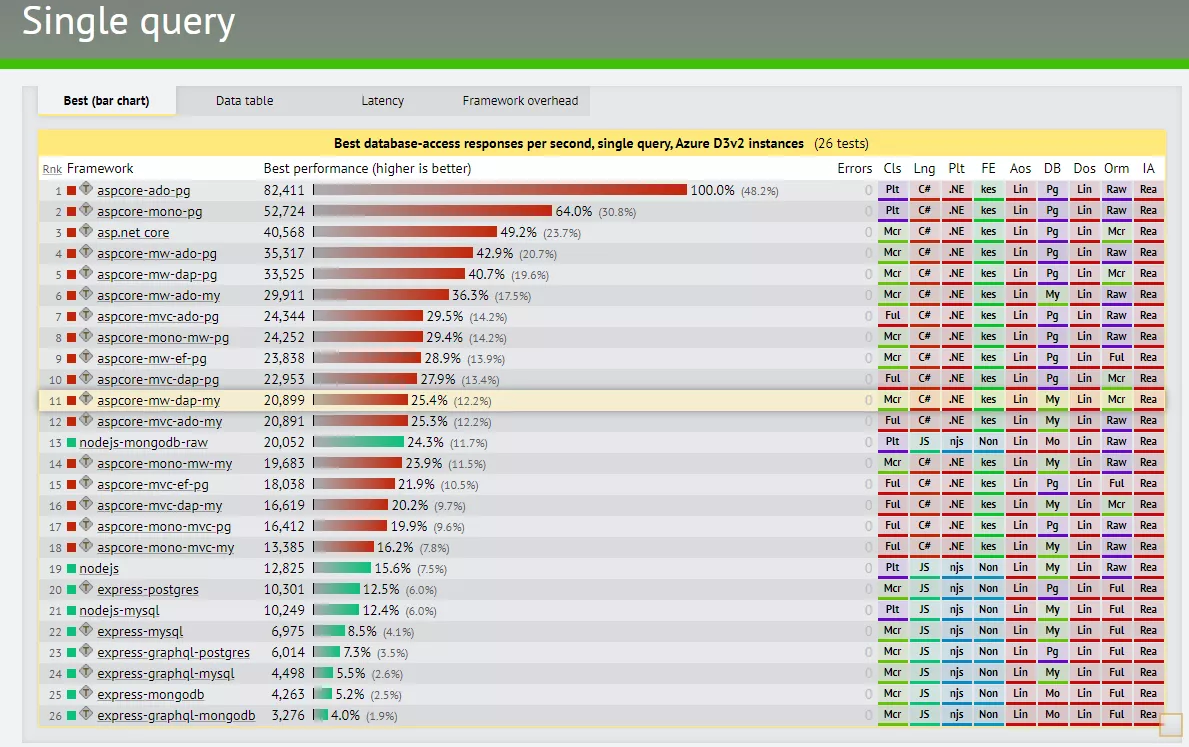Screen dimensions: 1189x747
Task: Click the icon beside aspcore-mw-ado-pg
Action: click(86, 251)
